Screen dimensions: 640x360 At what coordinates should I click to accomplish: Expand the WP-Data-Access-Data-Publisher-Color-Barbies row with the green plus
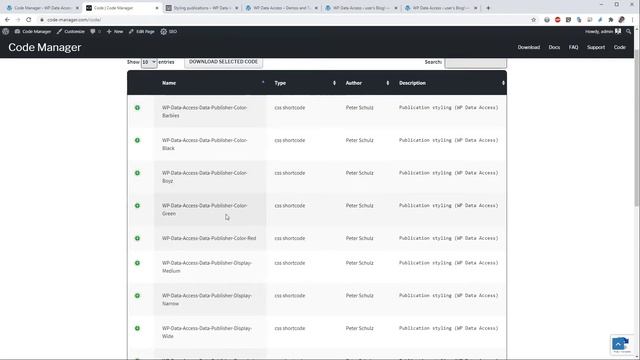[137, 108]
